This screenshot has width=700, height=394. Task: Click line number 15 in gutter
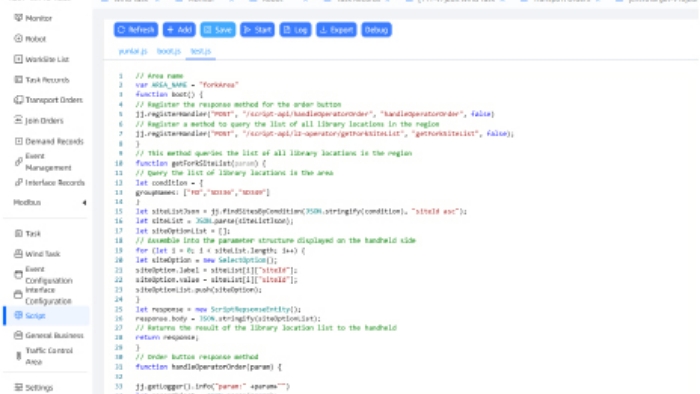(x=119, y=212)
